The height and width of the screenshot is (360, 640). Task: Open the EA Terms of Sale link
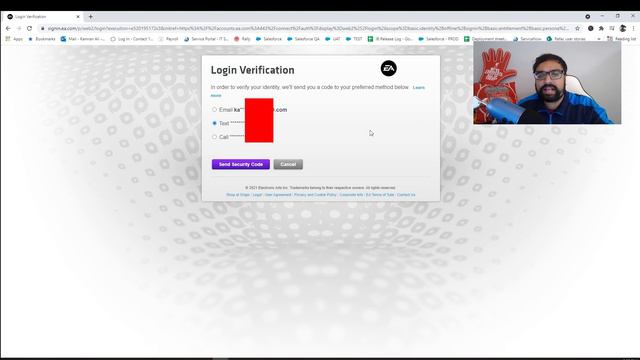tap(380, 195)
